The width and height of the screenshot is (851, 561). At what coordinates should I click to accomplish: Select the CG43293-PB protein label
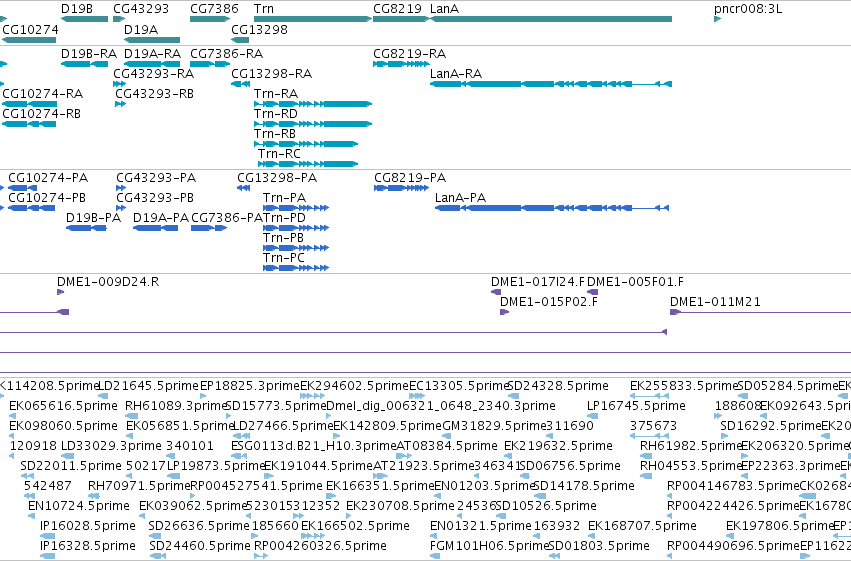pos(155,198)
